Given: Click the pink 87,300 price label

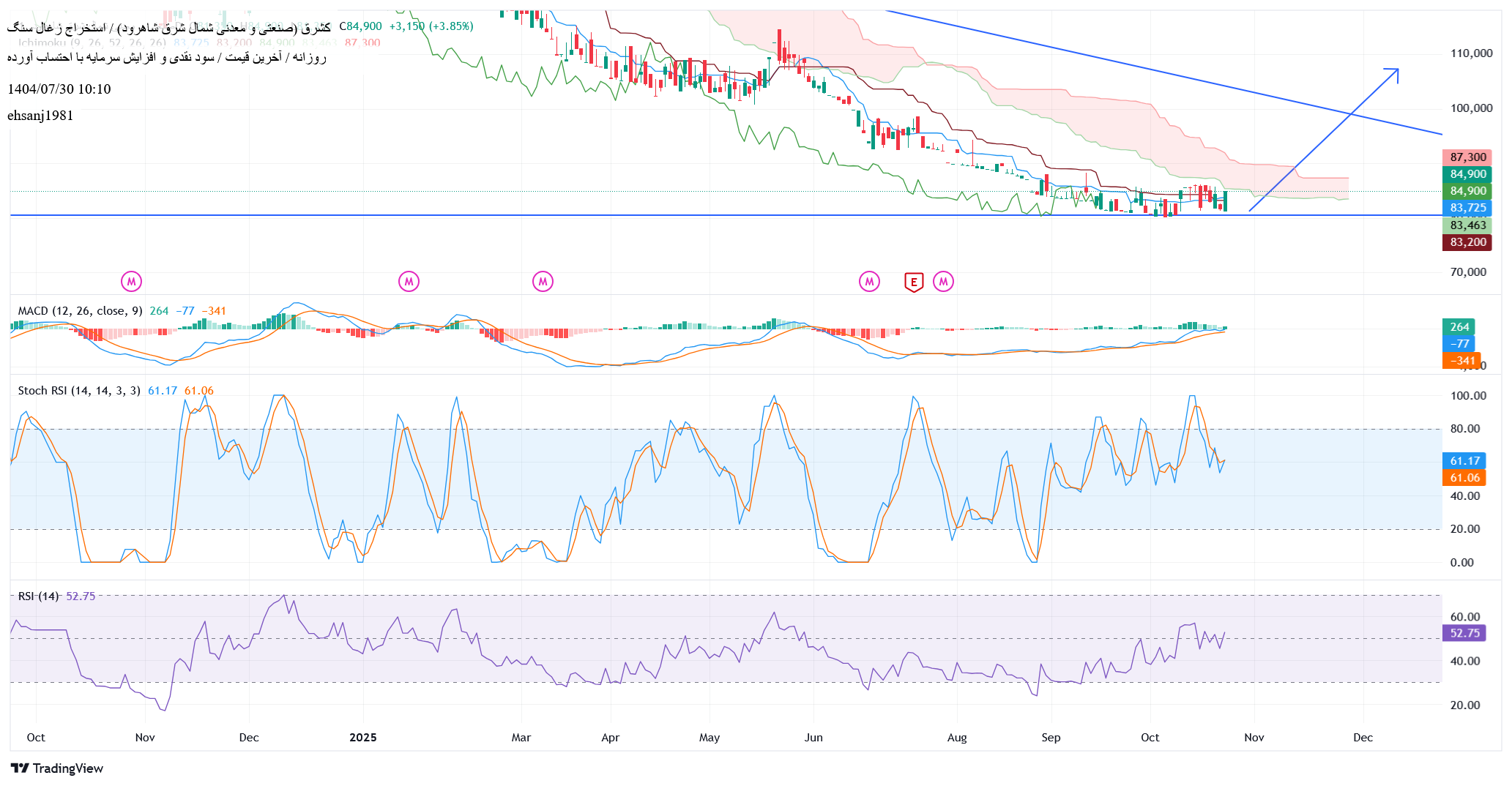Looking at the screenshot, I should pos(1467,157).
